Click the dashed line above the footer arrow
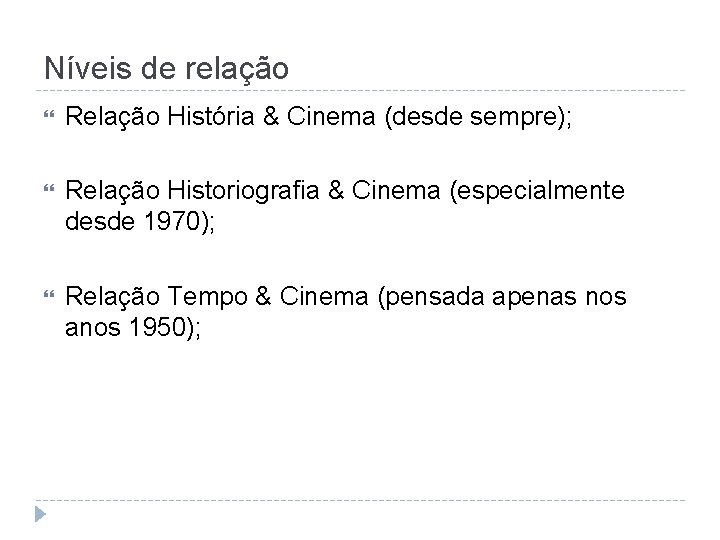720x540 pixels. [360, 500]
